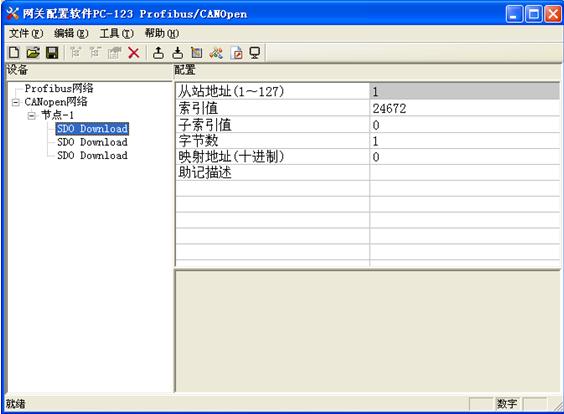
Task: Click the colorful network tool icon
Action: coord(216,53)
